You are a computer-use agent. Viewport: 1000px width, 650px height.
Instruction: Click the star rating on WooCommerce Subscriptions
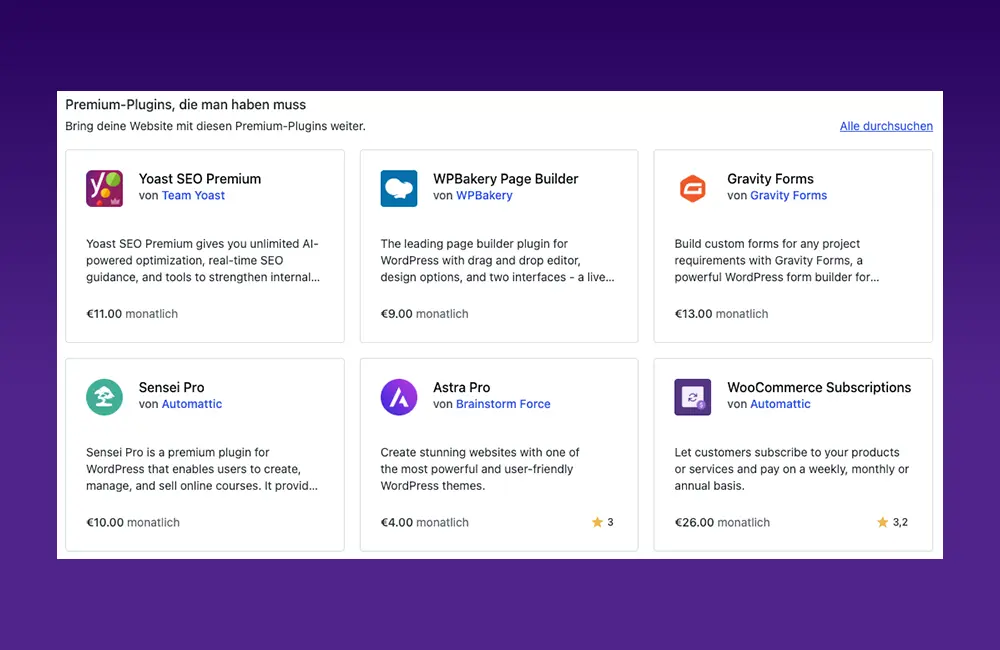[x=892, y=522]
